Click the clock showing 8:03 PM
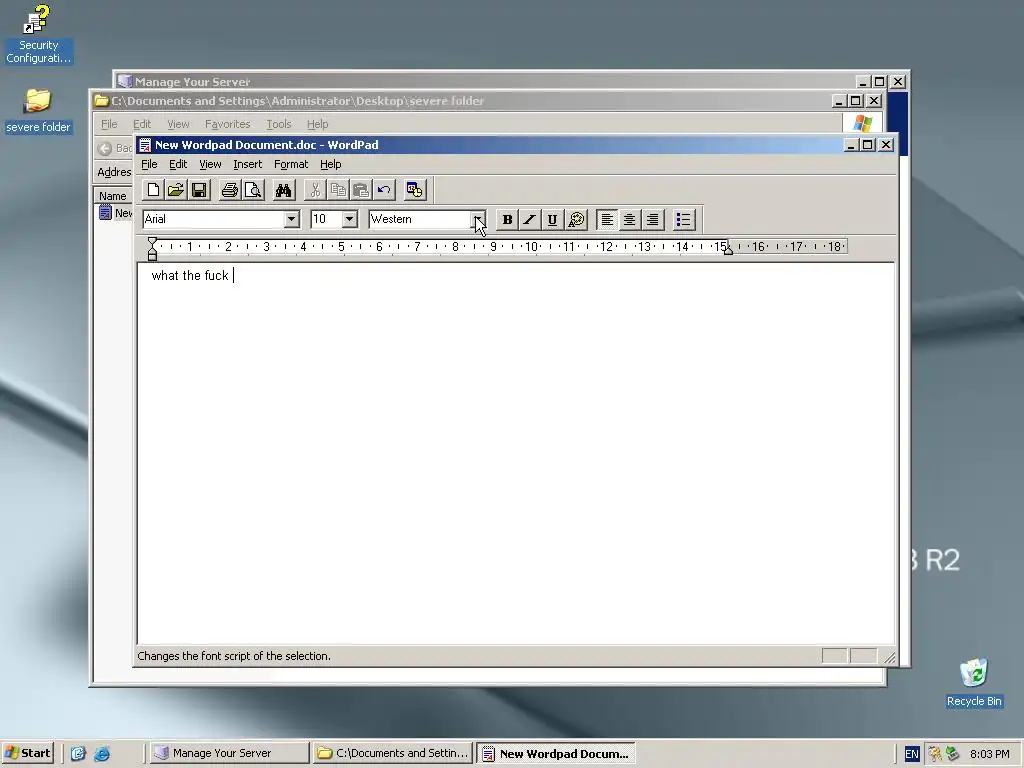The height and width of the screenshot is (768, 1024). [x=989, y=754]
